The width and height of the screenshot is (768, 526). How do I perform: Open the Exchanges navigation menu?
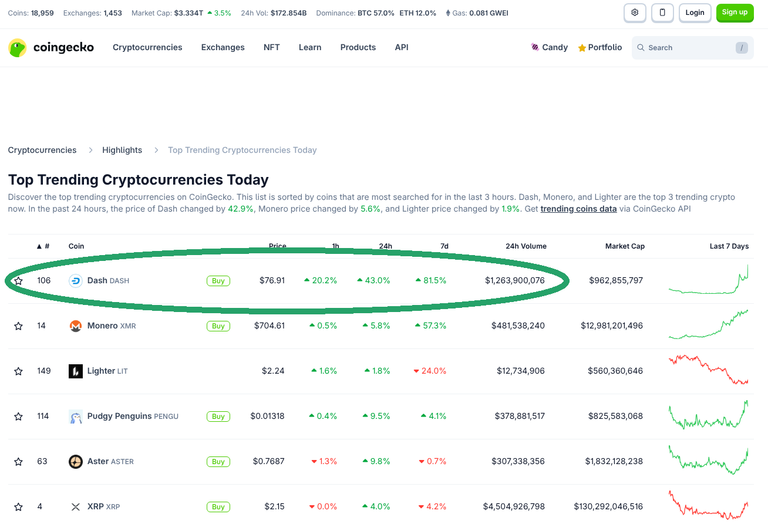(222, 47)
